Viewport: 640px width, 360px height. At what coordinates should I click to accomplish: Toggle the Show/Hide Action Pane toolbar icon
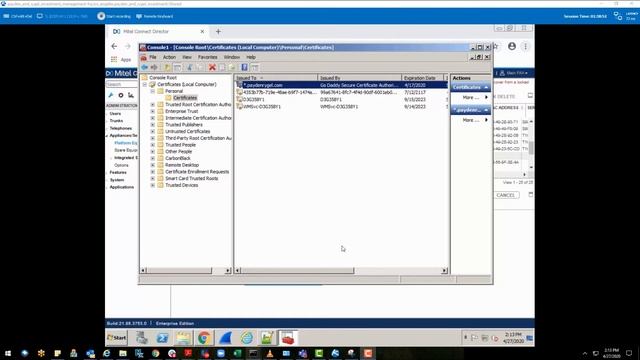coord(255,67)
